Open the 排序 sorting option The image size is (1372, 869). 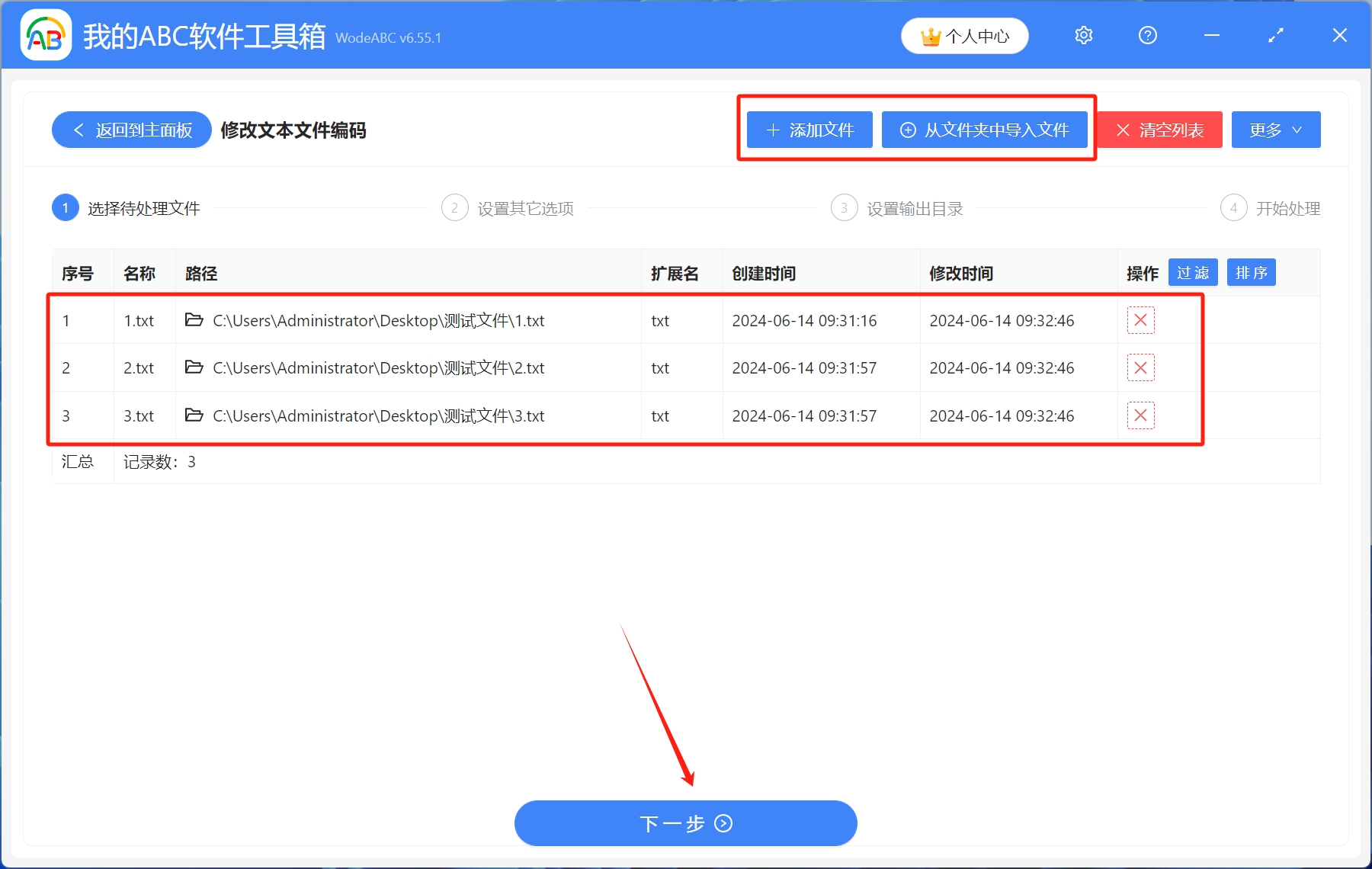[1251, 272]
